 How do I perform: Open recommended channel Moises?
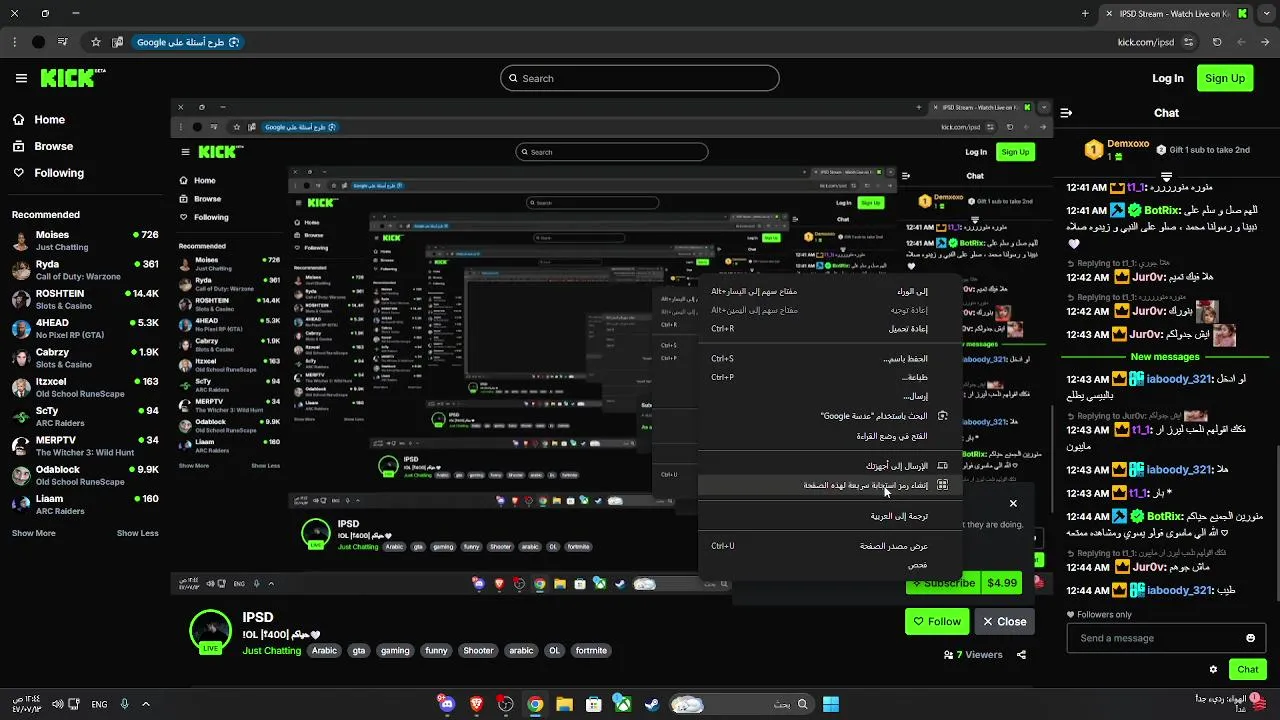coord(85,241)
